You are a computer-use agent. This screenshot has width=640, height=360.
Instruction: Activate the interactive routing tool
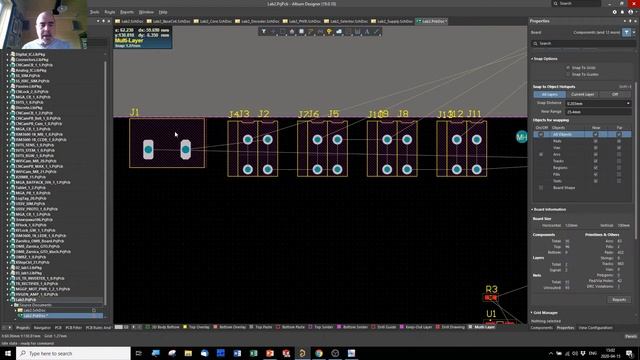tap(311, 31)
